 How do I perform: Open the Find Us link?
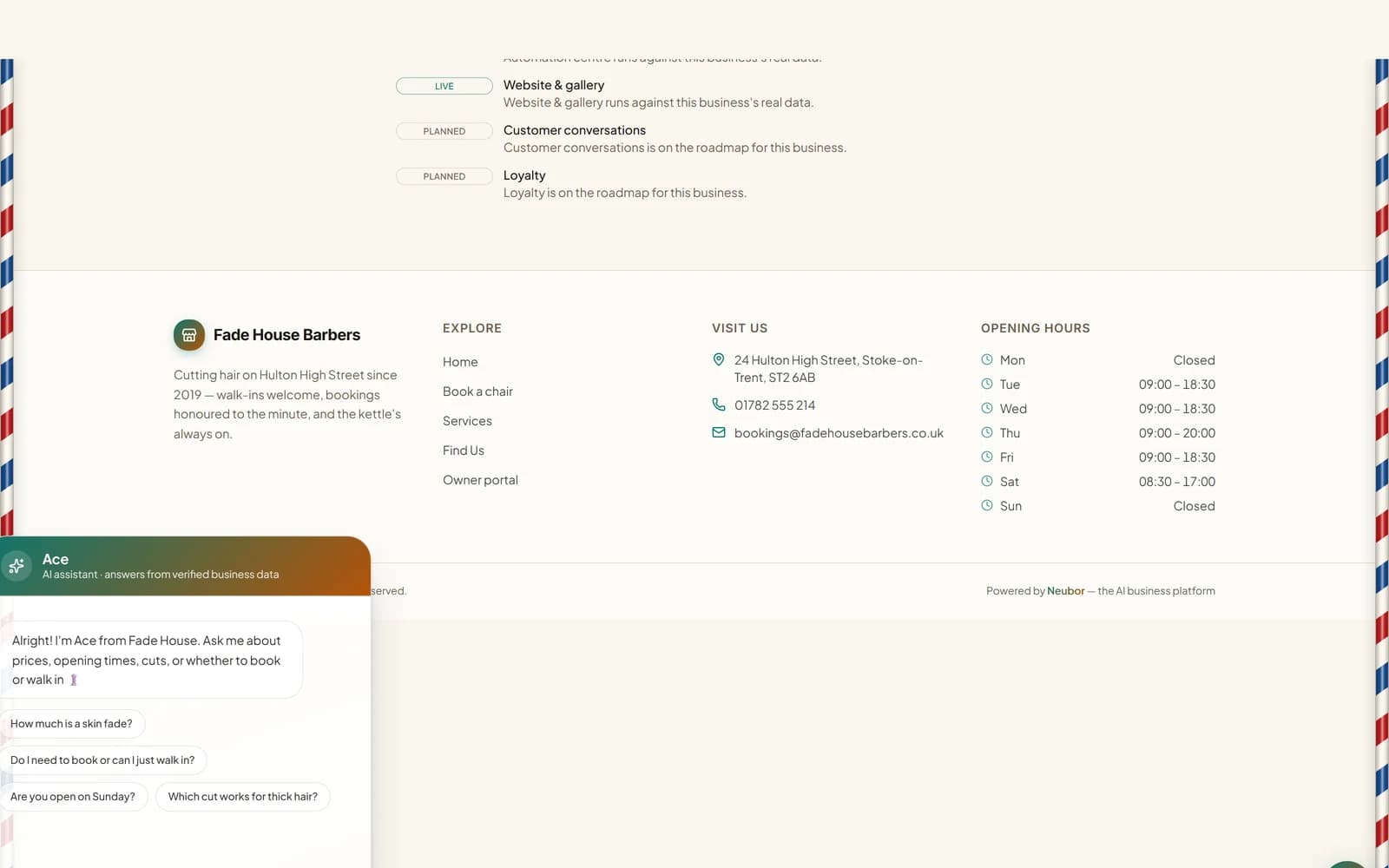coord(464,450)
